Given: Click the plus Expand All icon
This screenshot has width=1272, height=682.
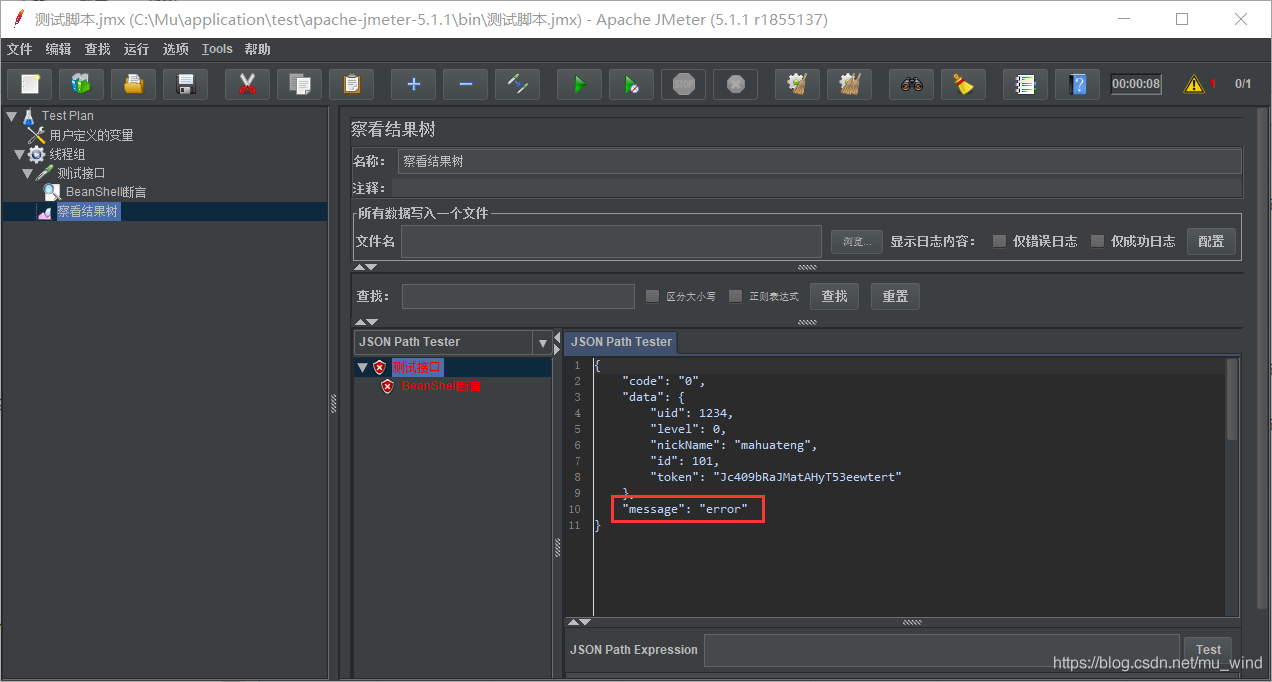Looking at the screenshot, I should tap(413, 85).
